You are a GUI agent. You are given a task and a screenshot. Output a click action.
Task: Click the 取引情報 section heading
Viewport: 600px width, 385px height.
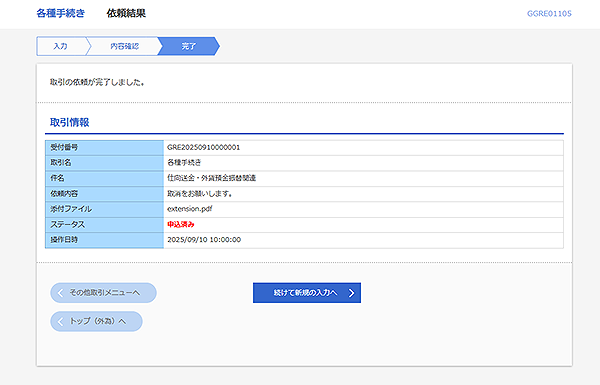69,122
